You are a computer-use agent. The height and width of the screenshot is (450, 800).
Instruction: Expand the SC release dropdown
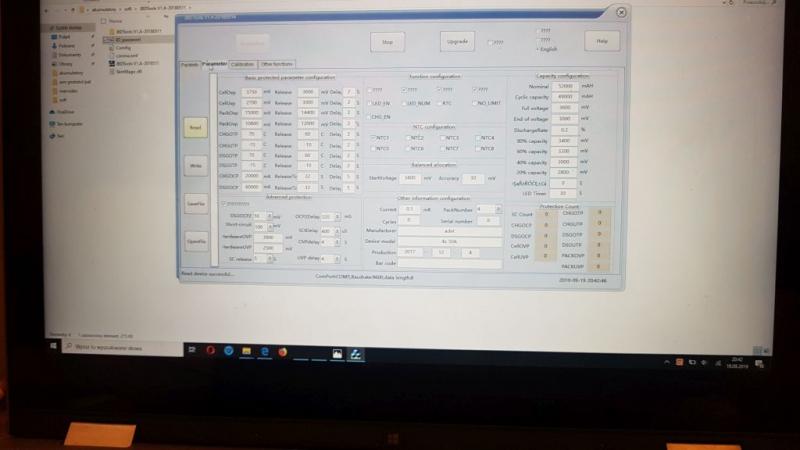[x=269, y=258]
